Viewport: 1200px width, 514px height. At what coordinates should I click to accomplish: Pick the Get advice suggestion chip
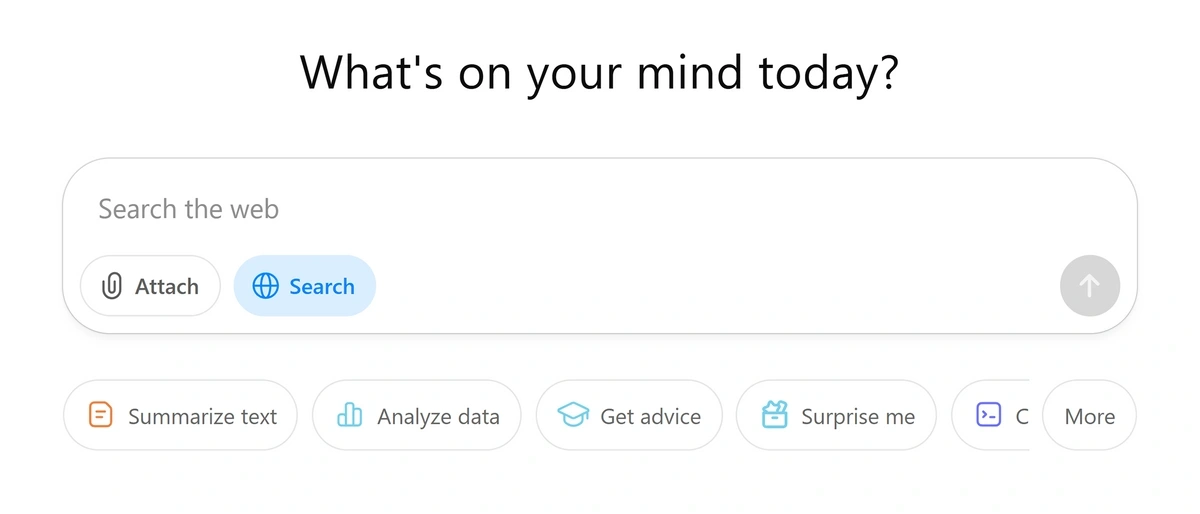(x=629, y=415)
